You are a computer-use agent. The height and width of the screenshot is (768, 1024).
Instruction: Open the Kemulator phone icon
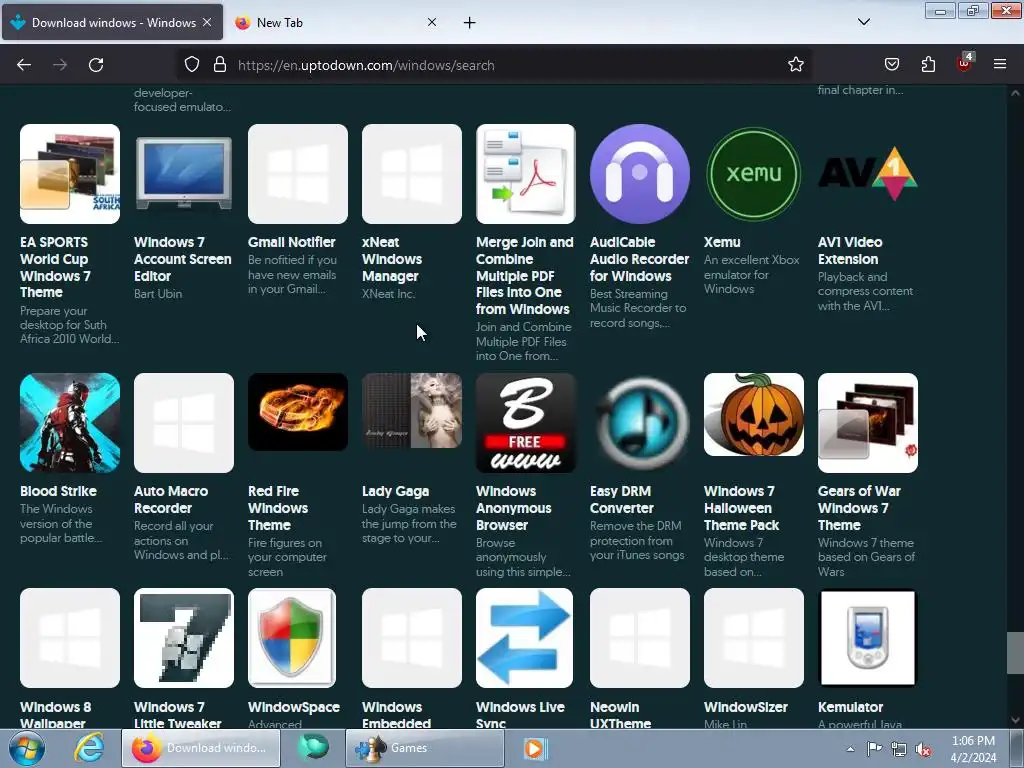[867, 638]
